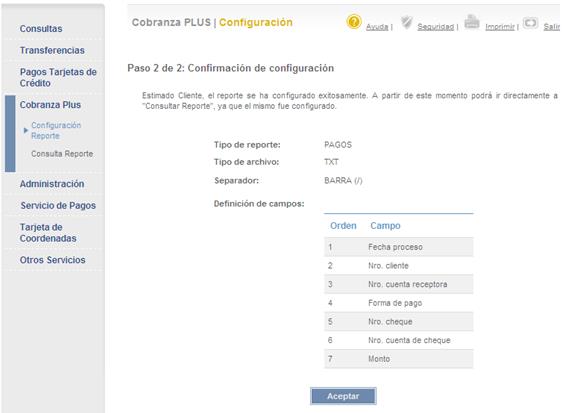
Task: Click the Imprimir link
Action: point(500,27)
